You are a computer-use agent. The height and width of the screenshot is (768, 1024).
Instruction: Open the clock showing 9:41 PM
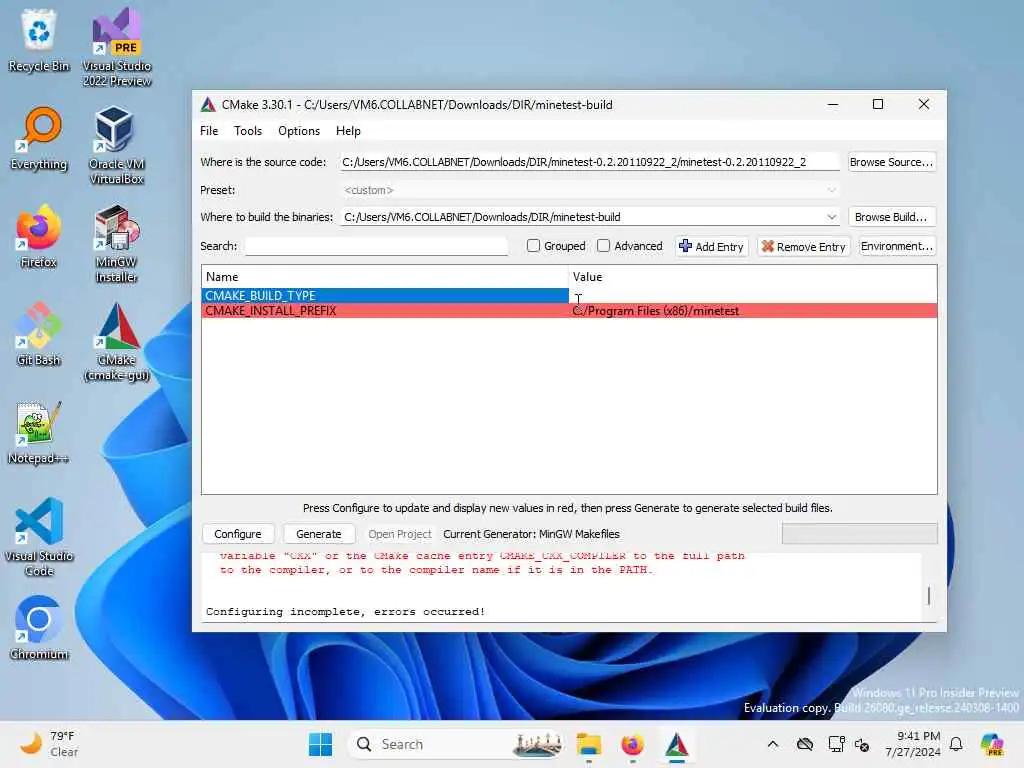click(913, 744)
